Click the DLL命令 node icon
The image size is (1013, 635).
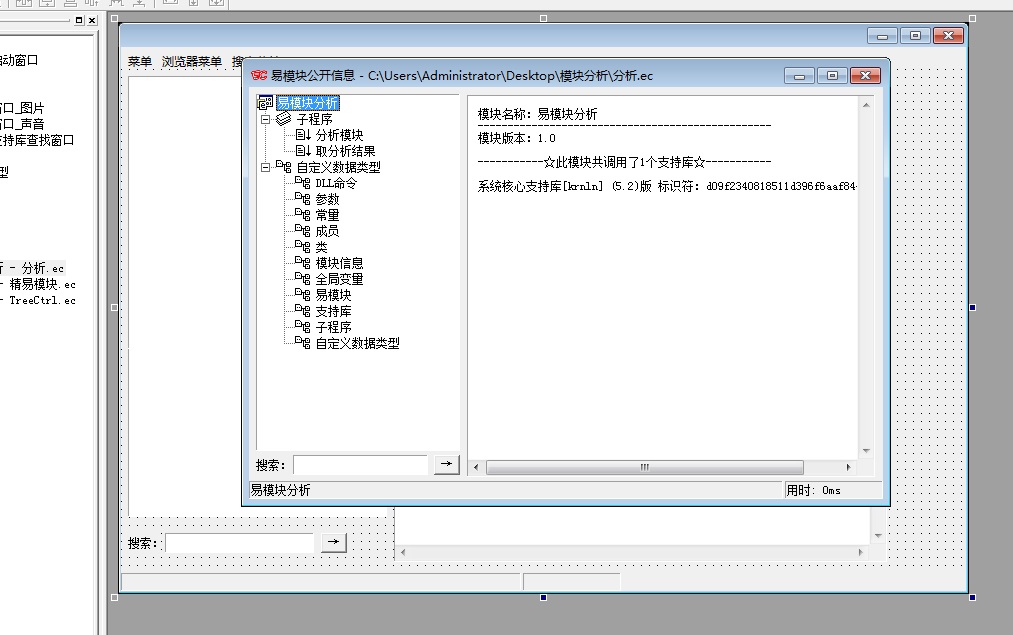(x=303, y=183)
